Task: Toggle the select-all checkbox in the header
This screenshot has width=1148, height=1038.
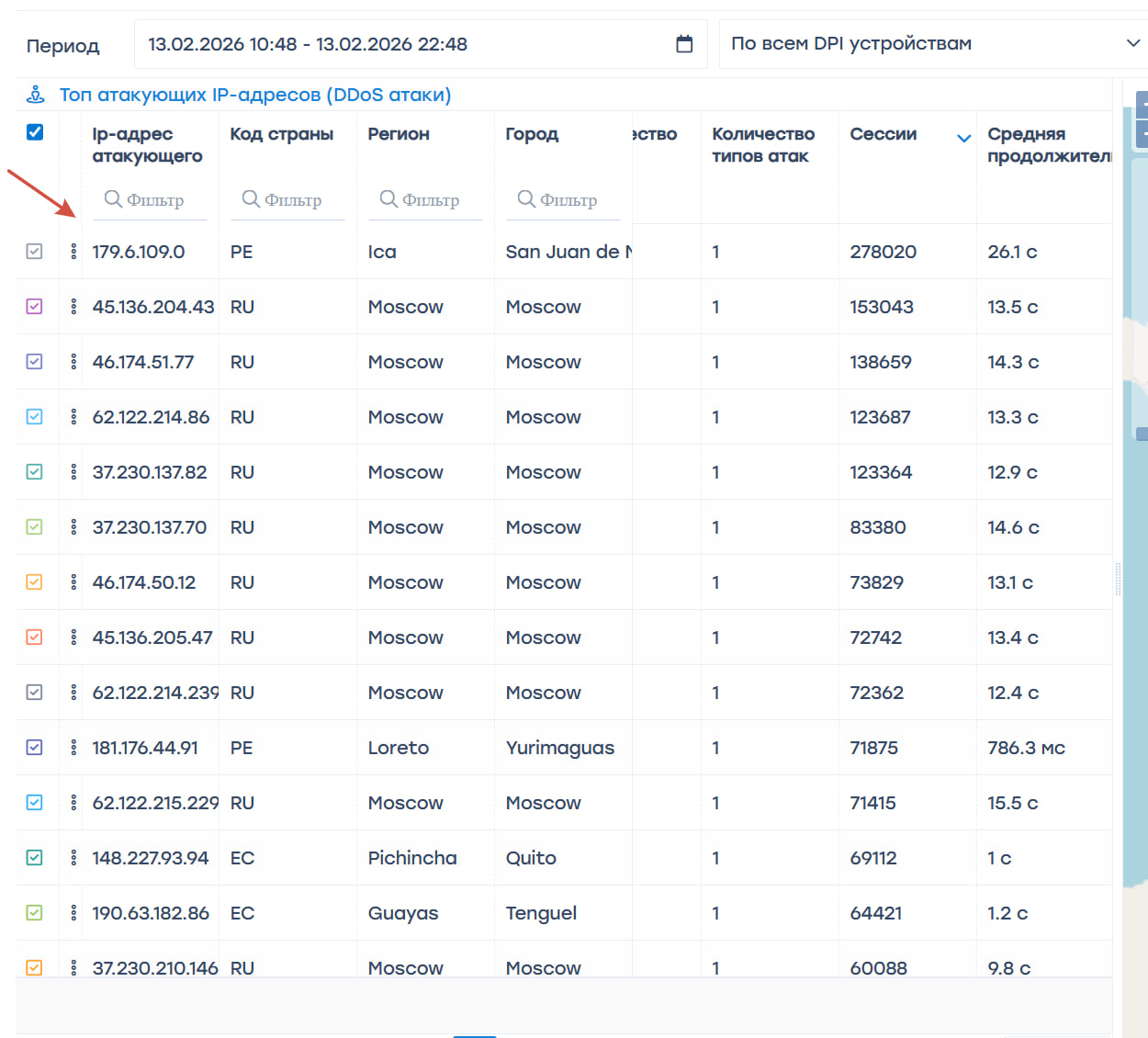Action: pos(35,132)
